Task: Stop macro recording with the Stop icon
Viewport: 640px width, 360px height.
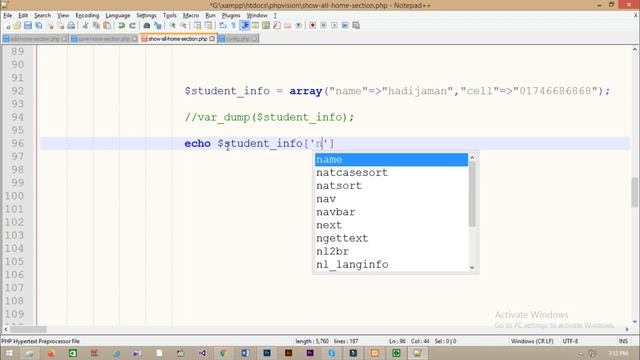Action: point(323,25)
